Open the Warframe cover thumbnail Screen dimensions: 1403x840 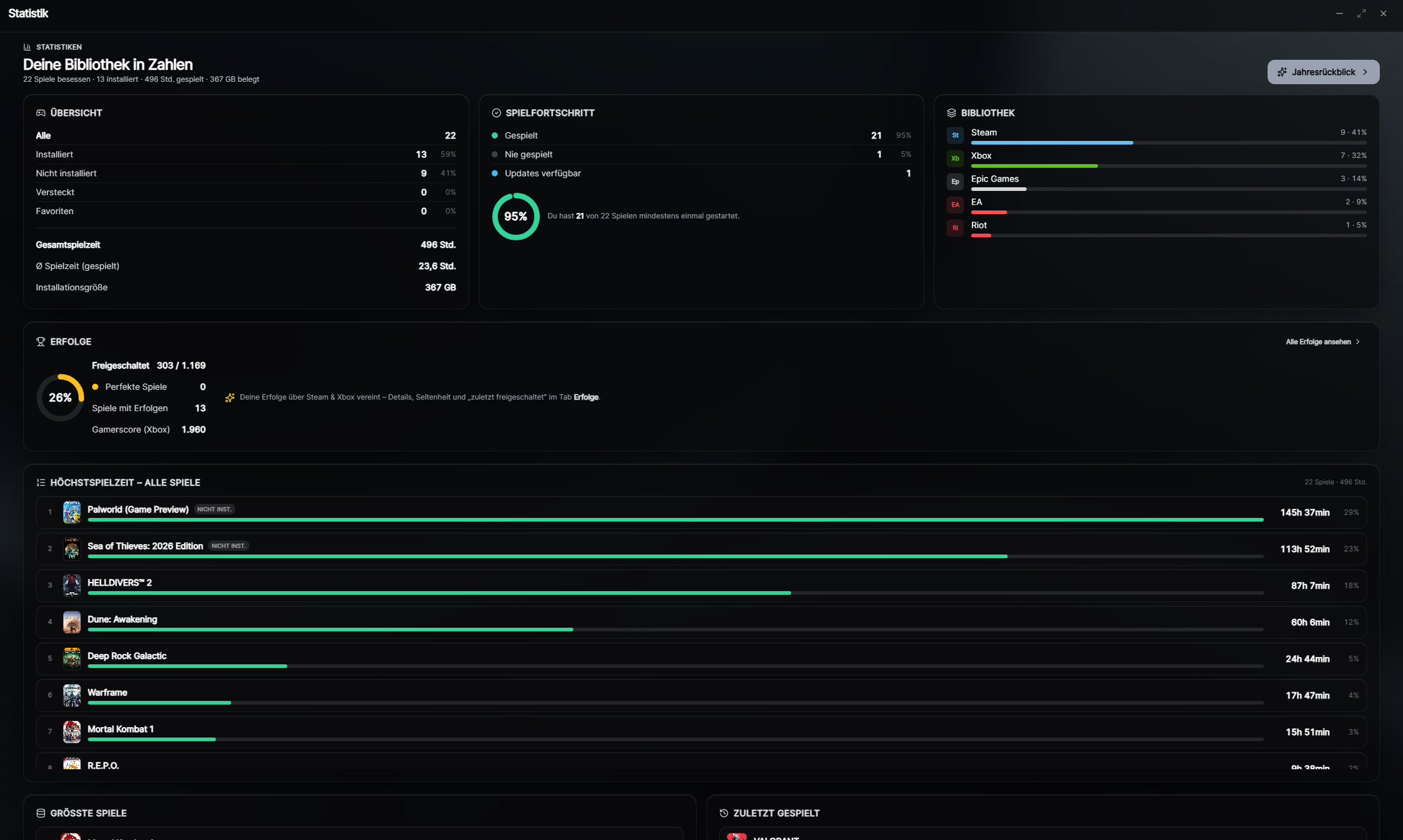point(72,695)
